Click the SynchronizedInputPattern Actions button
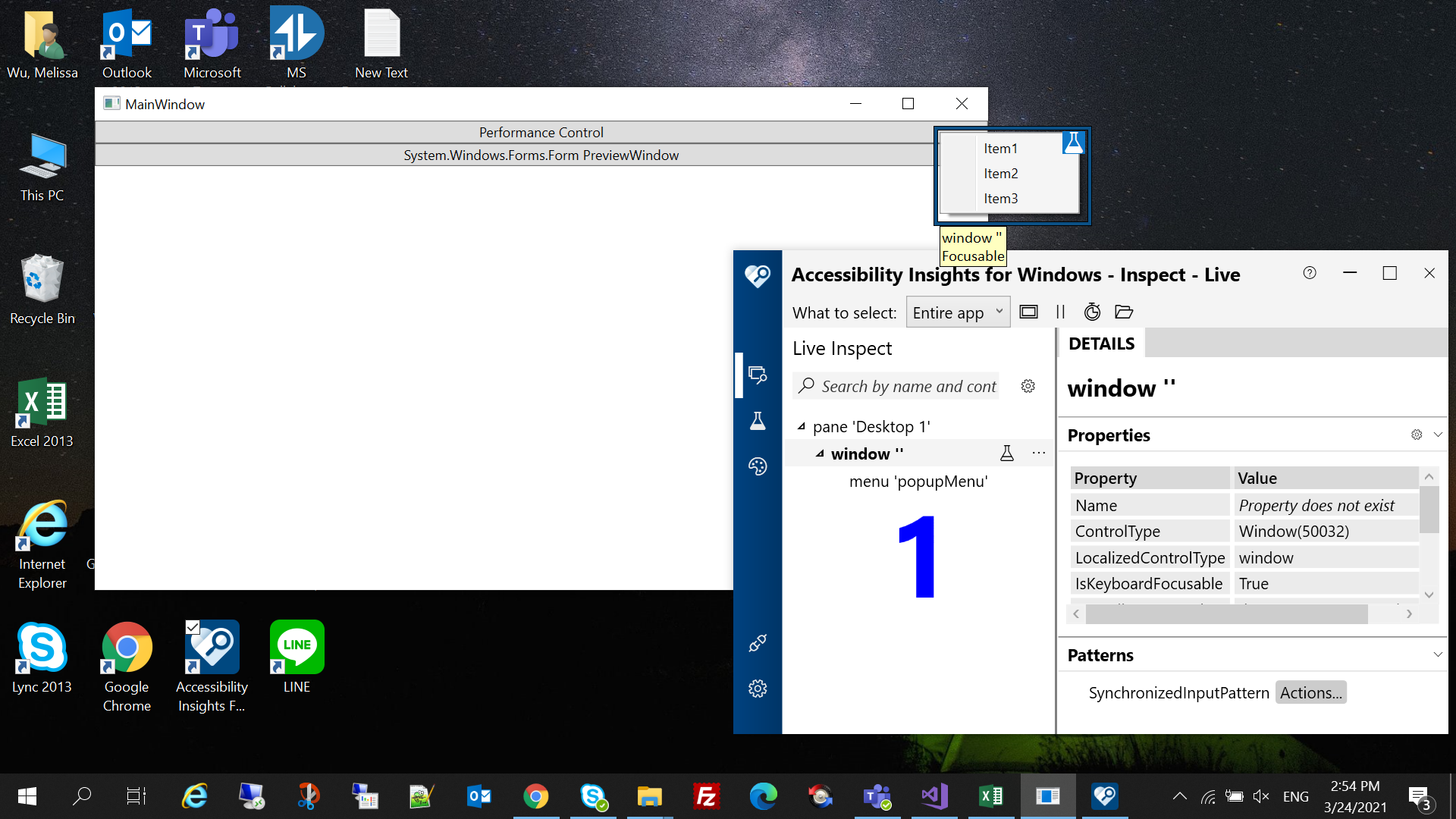 point(1310,692)
